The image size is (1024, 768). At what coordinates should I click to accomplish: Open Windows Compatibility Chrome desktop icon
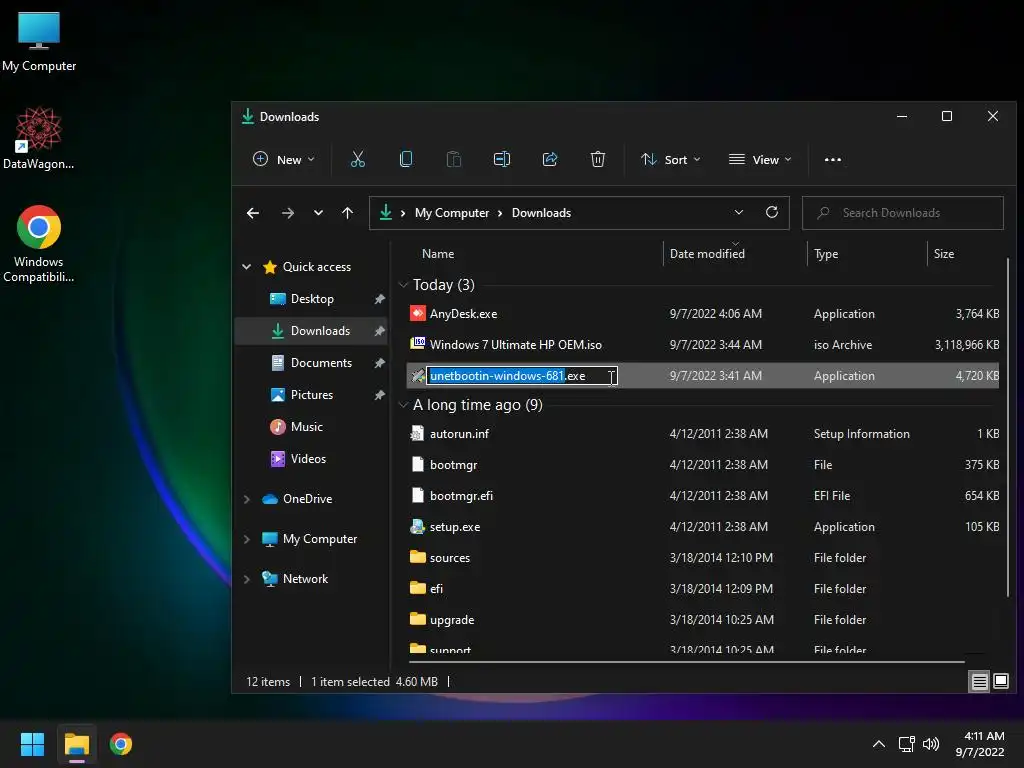point(39,244)
